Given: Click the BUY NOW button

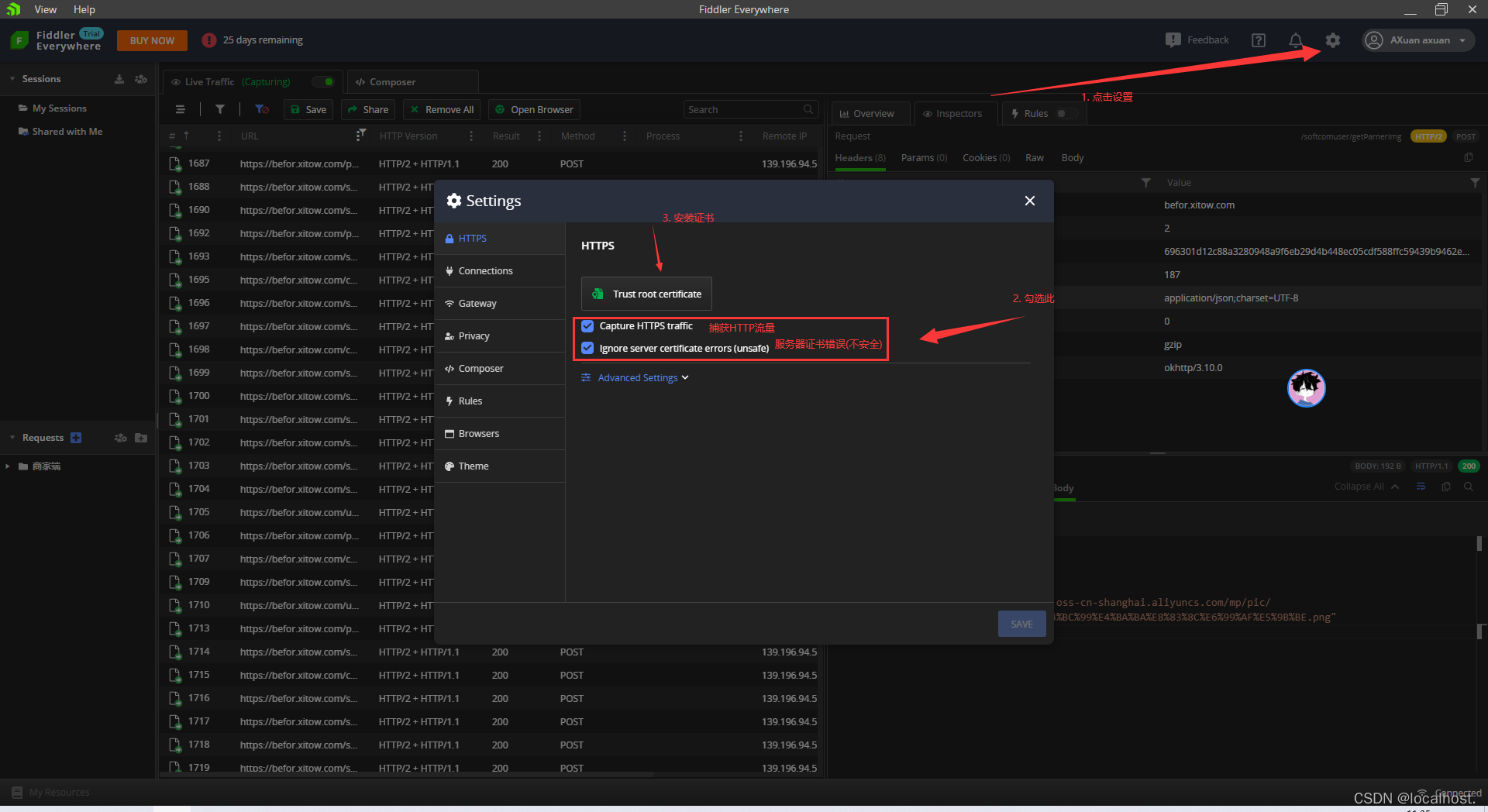Looking at the screenshot, I should click(x=152, y=40).
